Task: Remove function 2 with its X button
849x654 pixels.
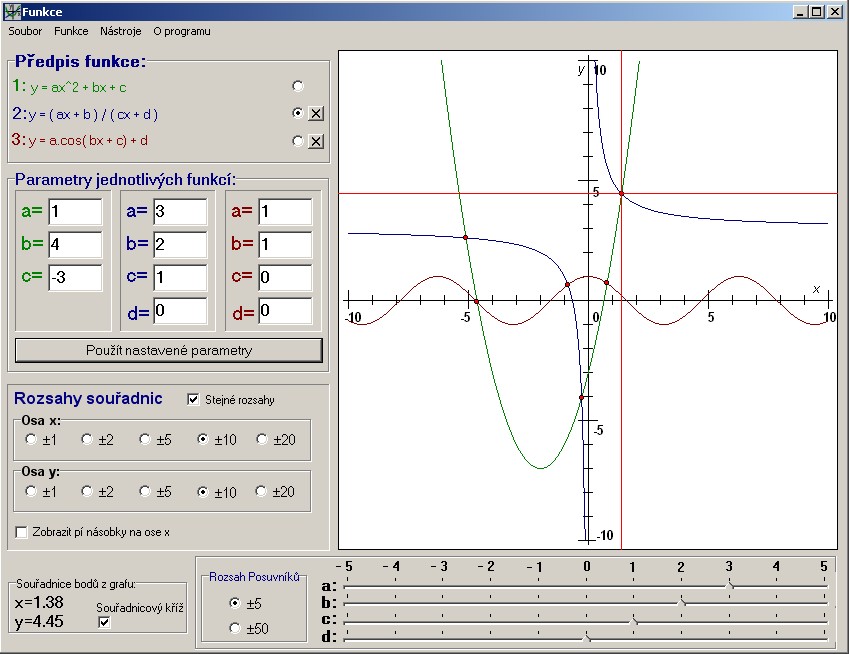Action: 316,114
